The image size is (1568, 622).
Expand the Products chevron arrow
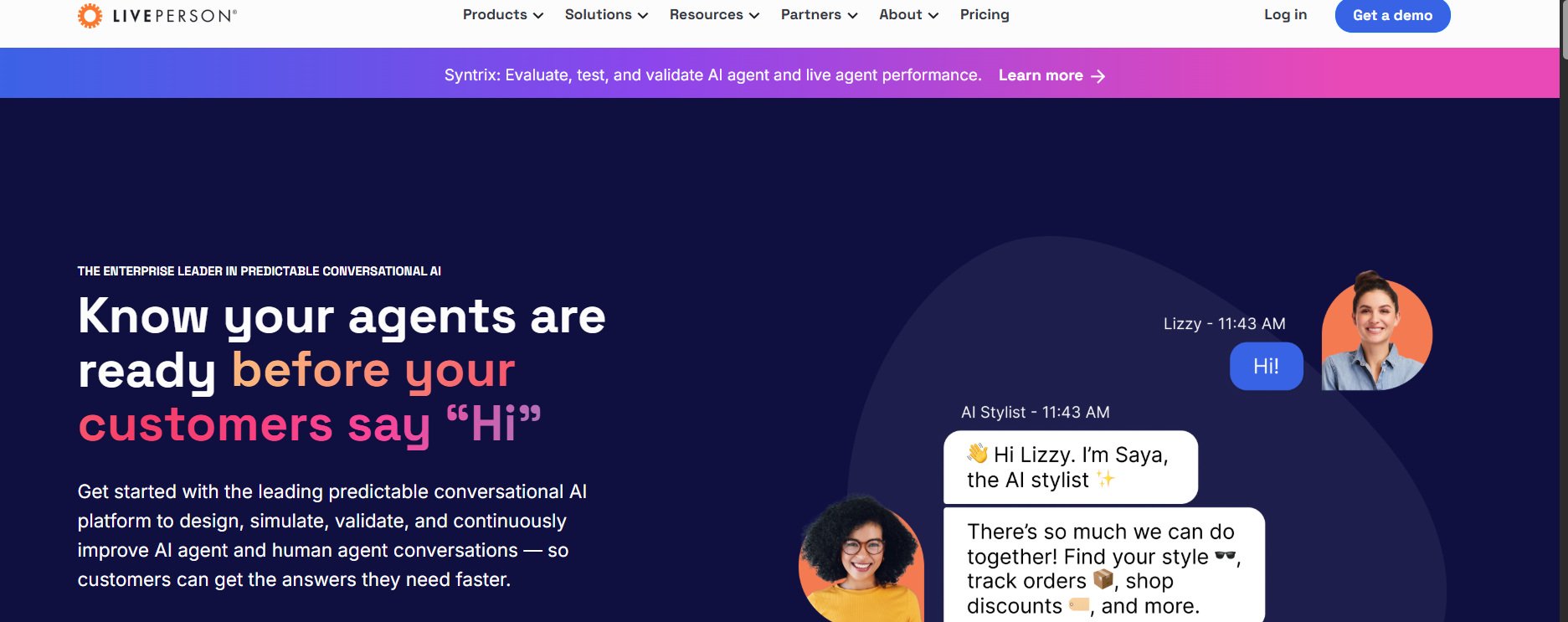coord(538,16)
